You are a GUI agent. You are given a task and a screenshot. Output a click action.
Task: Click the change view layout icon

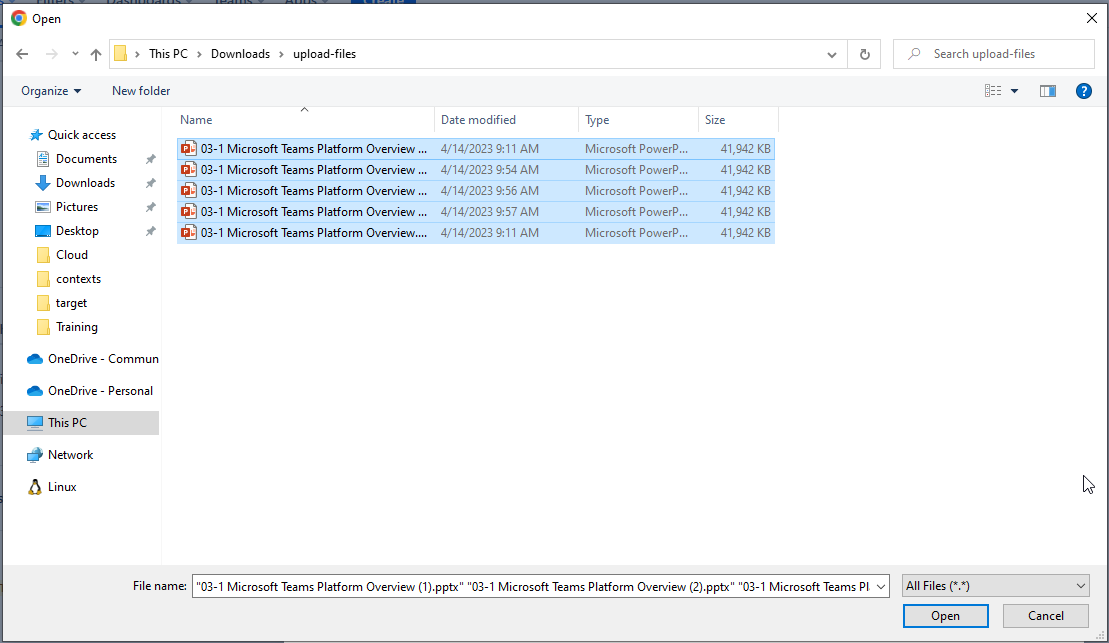[993, 91]
